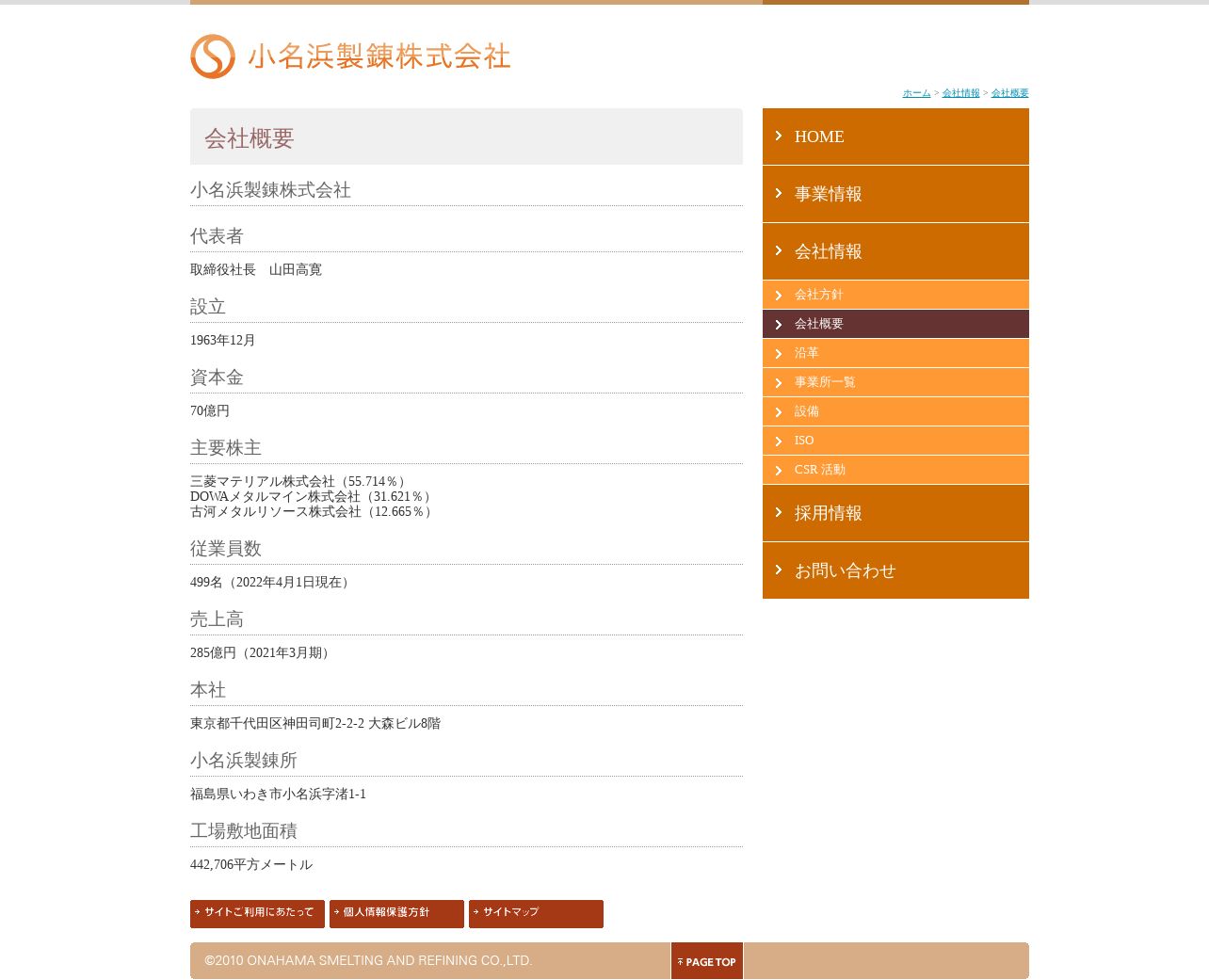Image resolution: width=1209 pixels, height=980 pixels.
Task: Click the 三菱マテリアル株式会社（55.714％） shareholder line
Action: pyautogui.click(x=300, y=482)
